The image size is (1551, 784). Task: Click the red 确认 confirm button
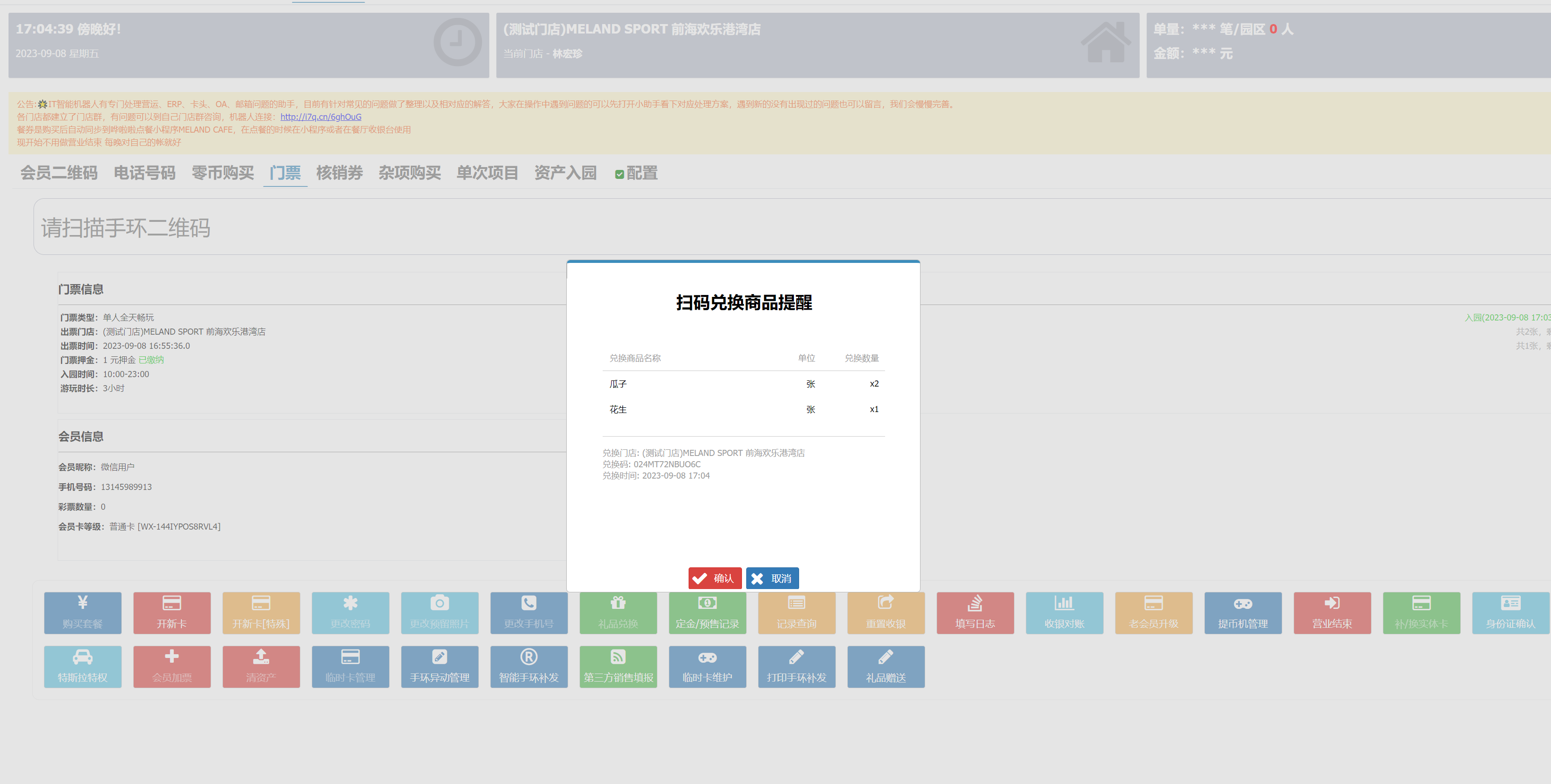[715, 578]
